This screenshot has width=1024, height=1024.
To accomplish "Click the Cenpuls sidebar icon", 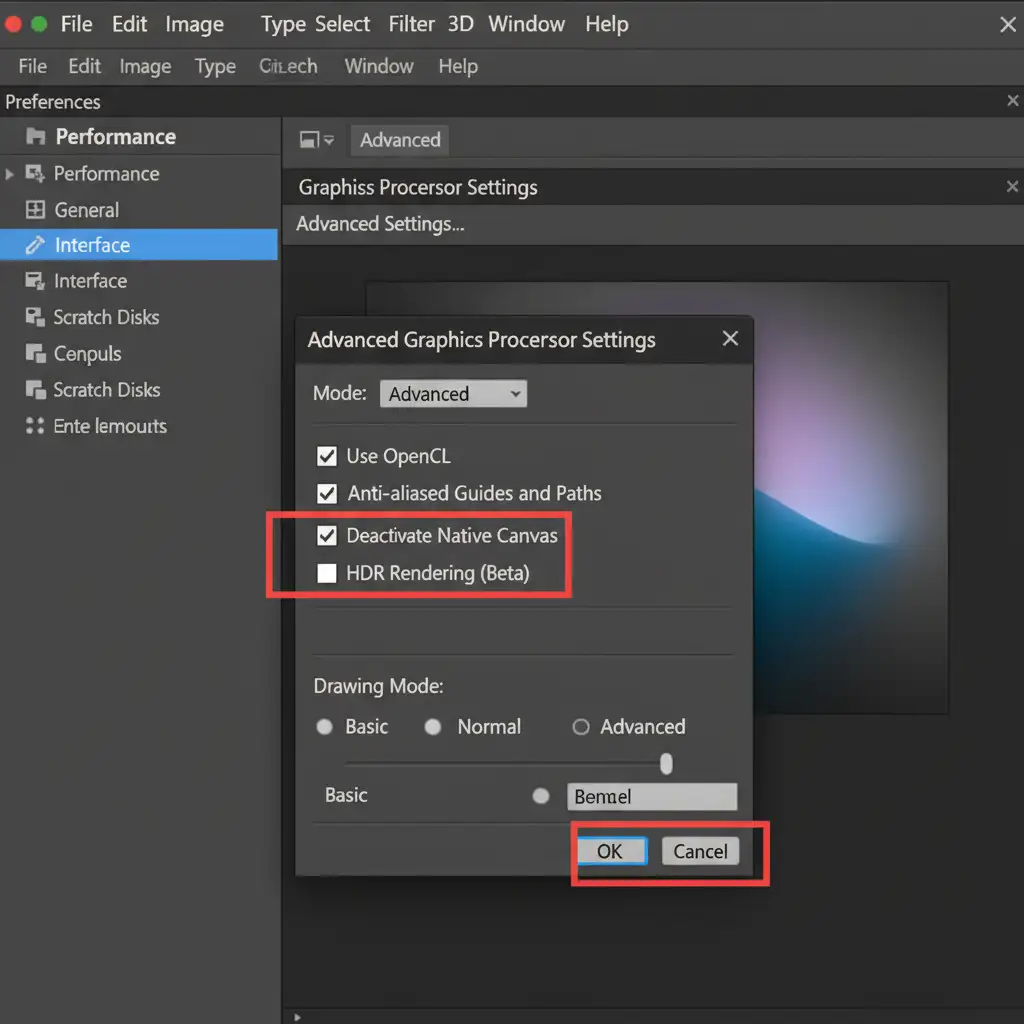I will 35,354.
